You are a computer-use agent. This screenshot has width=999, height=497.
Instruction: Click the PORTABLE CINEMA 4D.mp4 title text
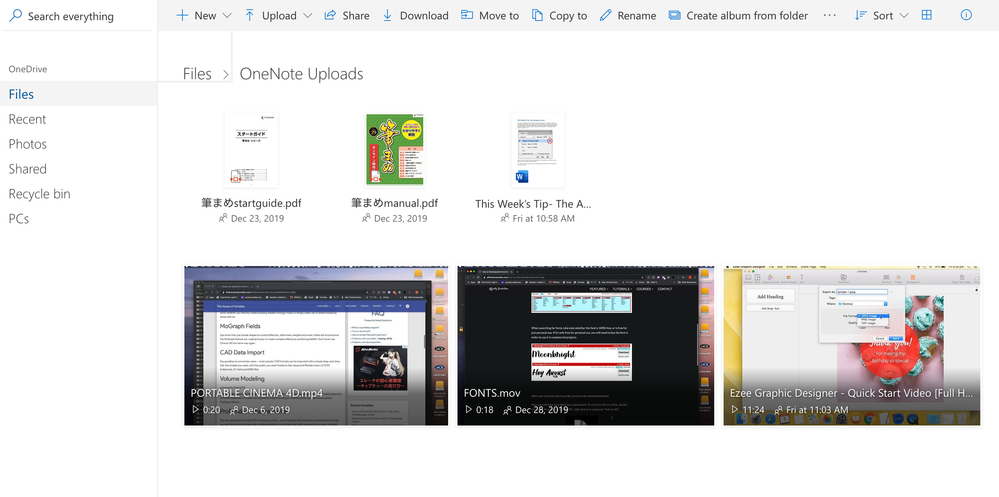(257, 393)
